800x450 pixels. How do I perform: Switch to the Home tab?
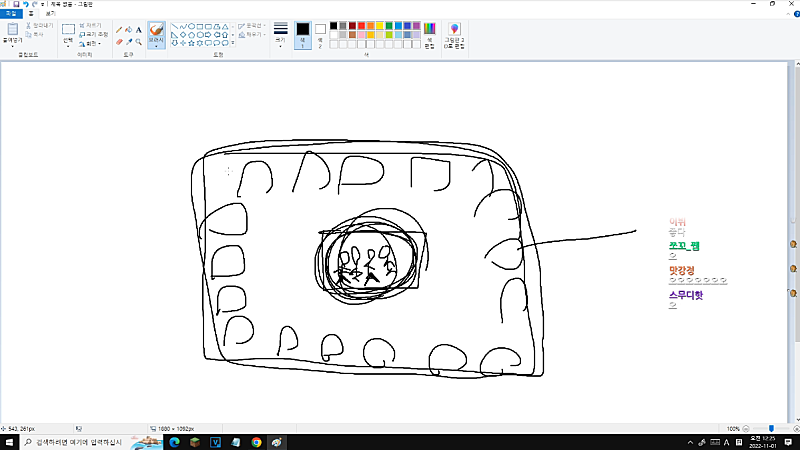(31, 14)
